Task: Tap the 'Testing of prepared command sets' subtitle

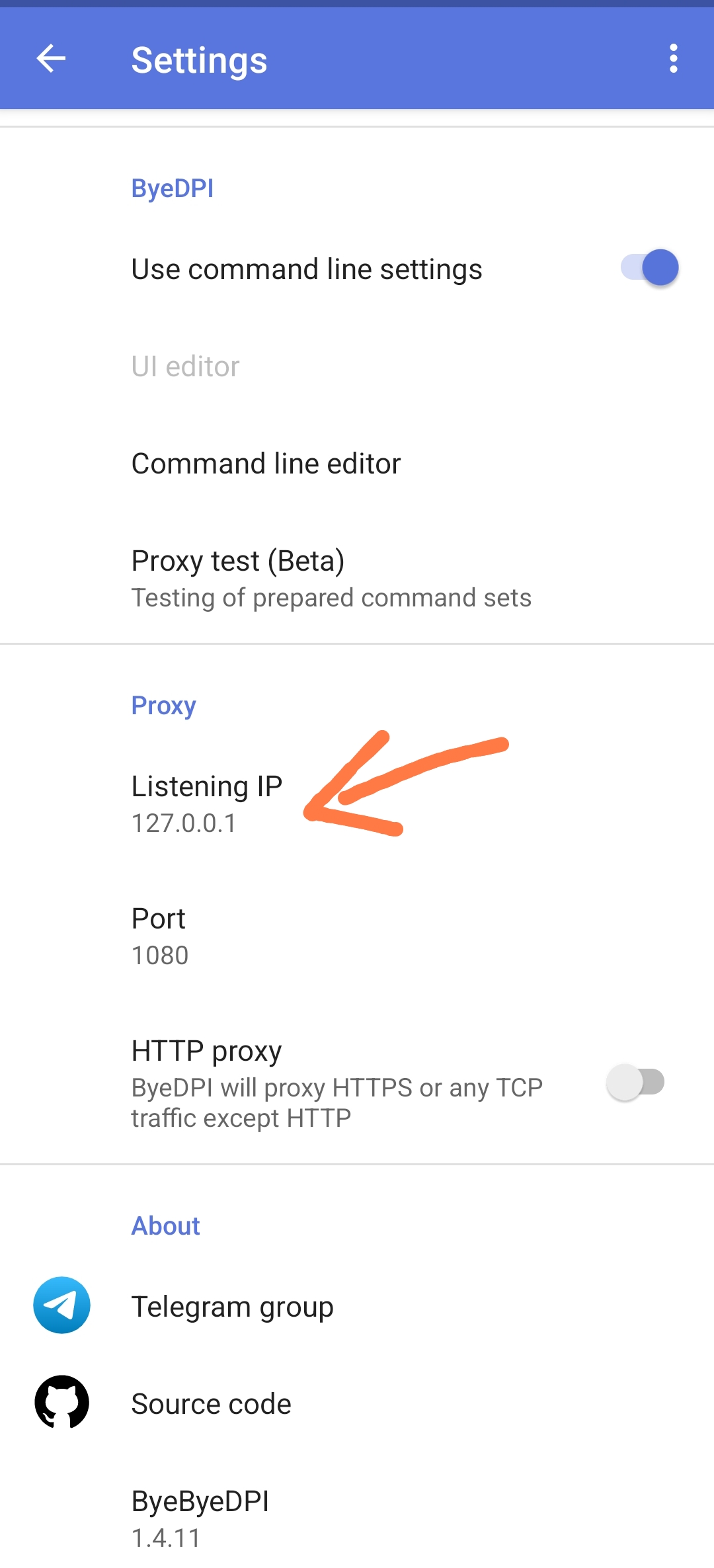Action: click(x=331, y=598)
